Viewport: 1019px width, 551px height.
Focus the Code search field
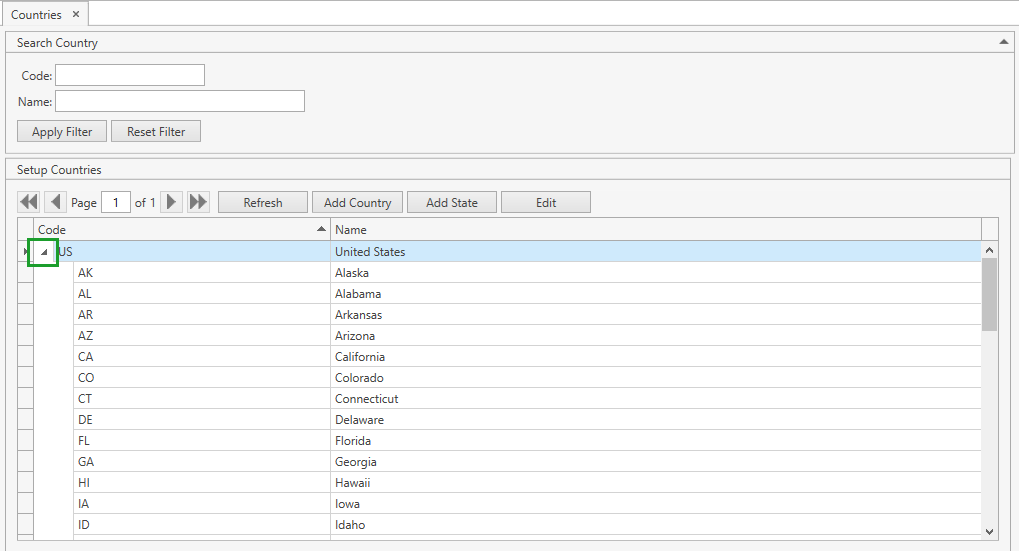click(130, 76)
